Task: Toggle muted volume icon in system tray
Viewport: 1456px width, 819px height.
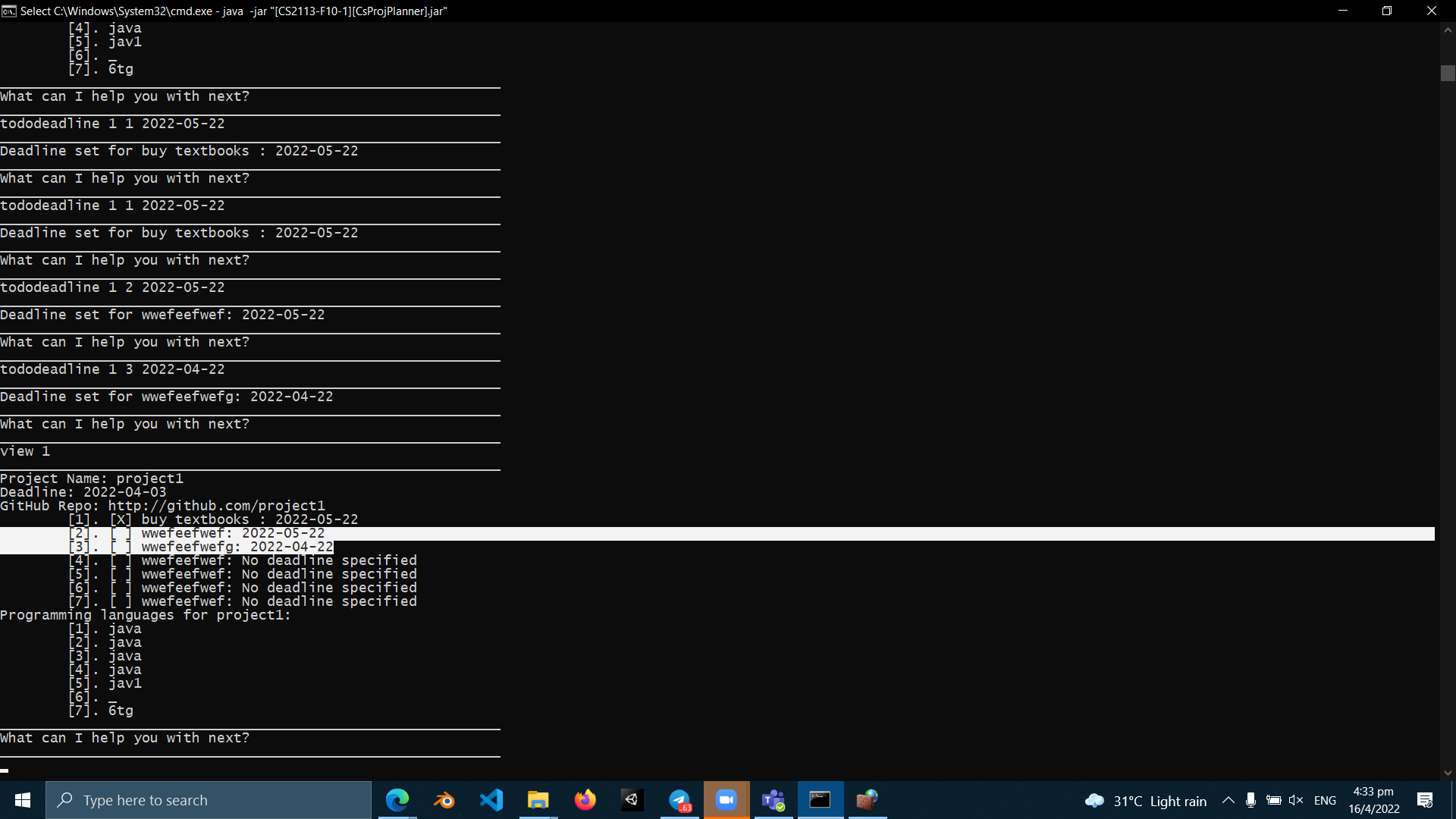Action: tap(1295, 800)
